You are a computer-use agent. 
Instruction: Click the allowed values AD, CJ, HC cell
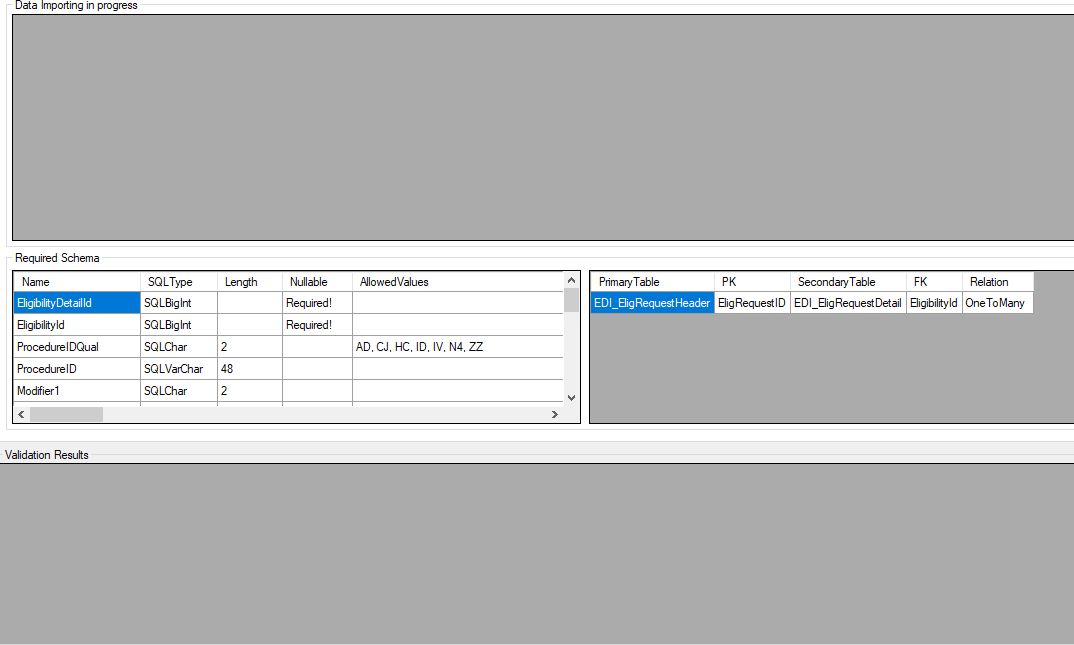pos(458,346)
